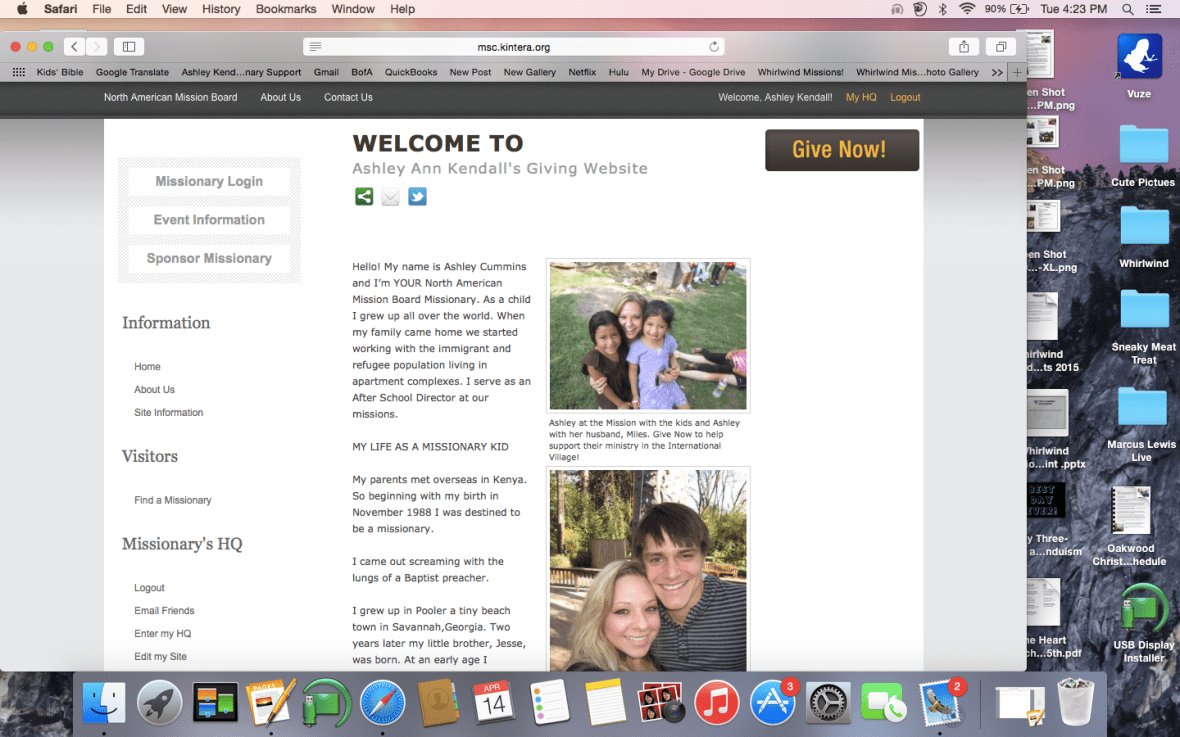Screen dimensions: 1180x737
Task: Open the History menu
Action: pyautogui.click(x=221, y=9)
